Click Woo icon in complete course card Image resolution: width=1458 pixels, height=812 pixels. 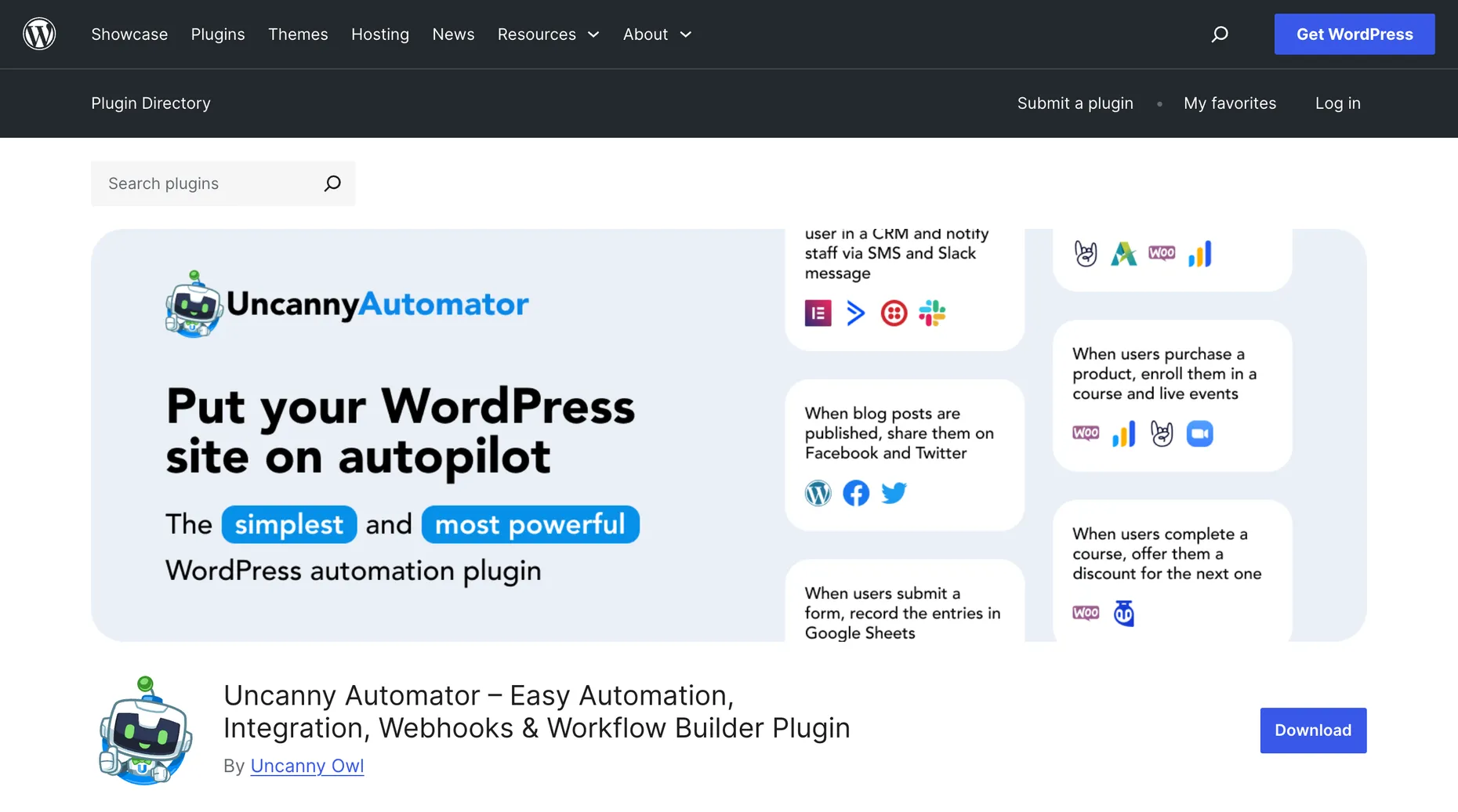point(1086,613)
